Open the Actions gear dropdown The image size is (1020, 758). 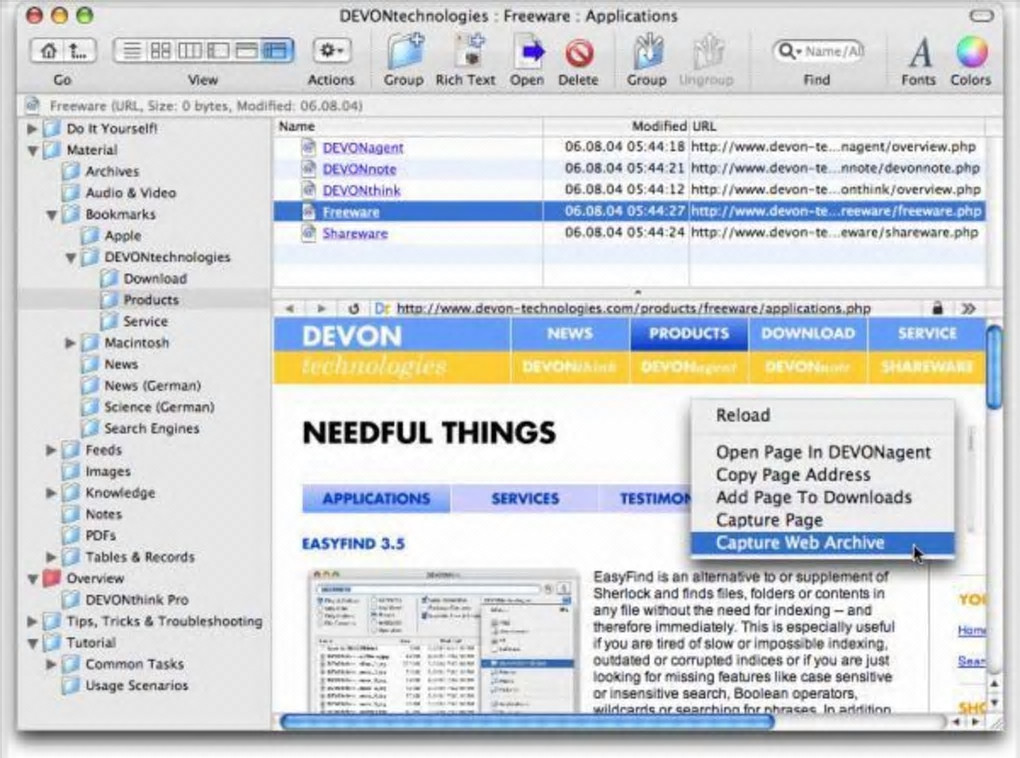point(332,51)
